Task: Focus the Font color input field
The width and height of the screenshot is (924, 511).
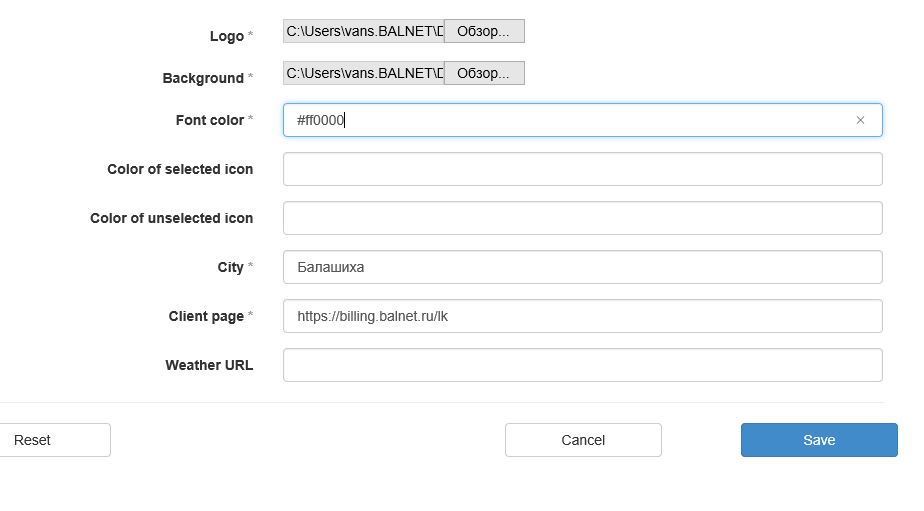Action: 583,120
